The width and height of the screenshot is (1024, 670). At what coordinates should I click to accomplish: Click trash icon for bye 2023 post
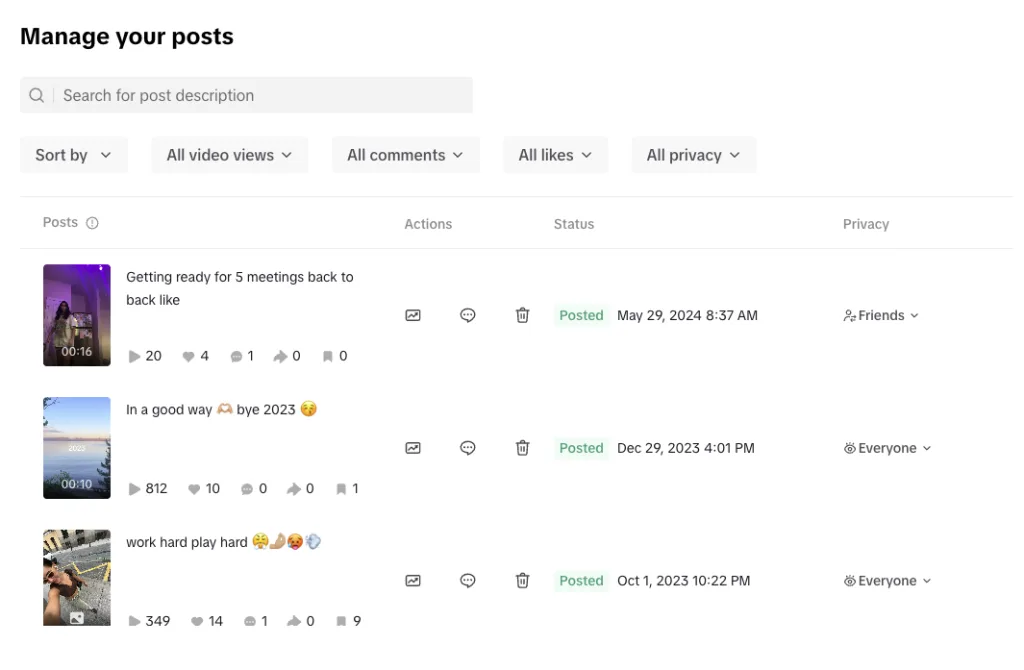coord(522,448)
